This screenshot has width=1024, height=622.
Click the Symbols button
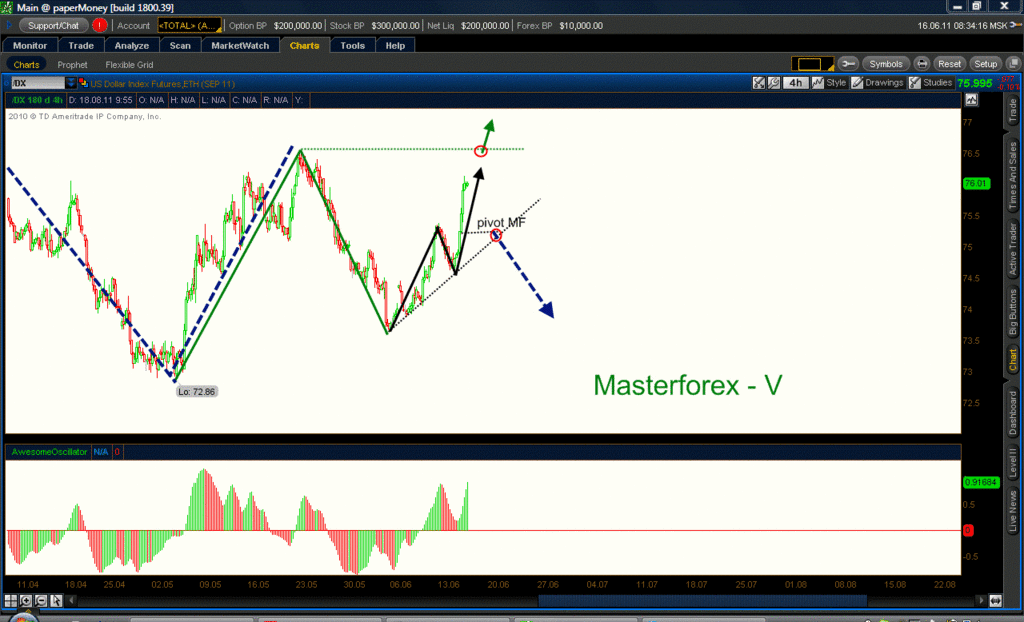coord(886,64)
